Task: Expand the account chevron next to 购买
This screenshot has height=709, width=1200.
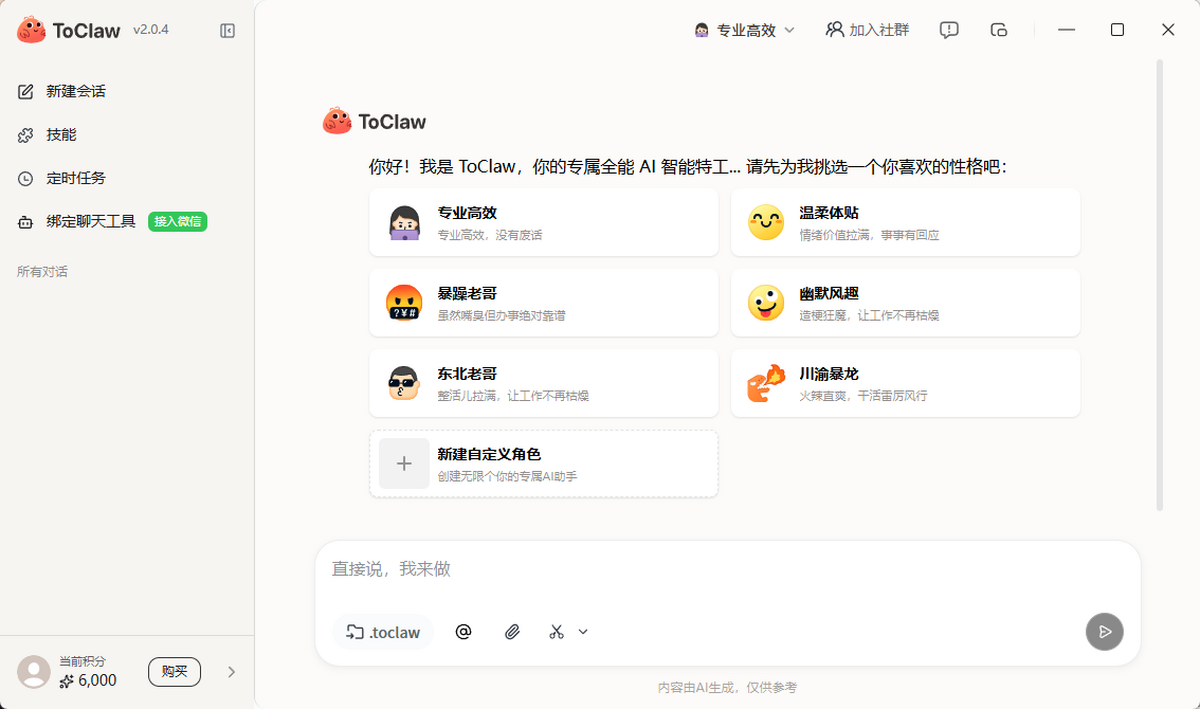Action: [232, 672]
